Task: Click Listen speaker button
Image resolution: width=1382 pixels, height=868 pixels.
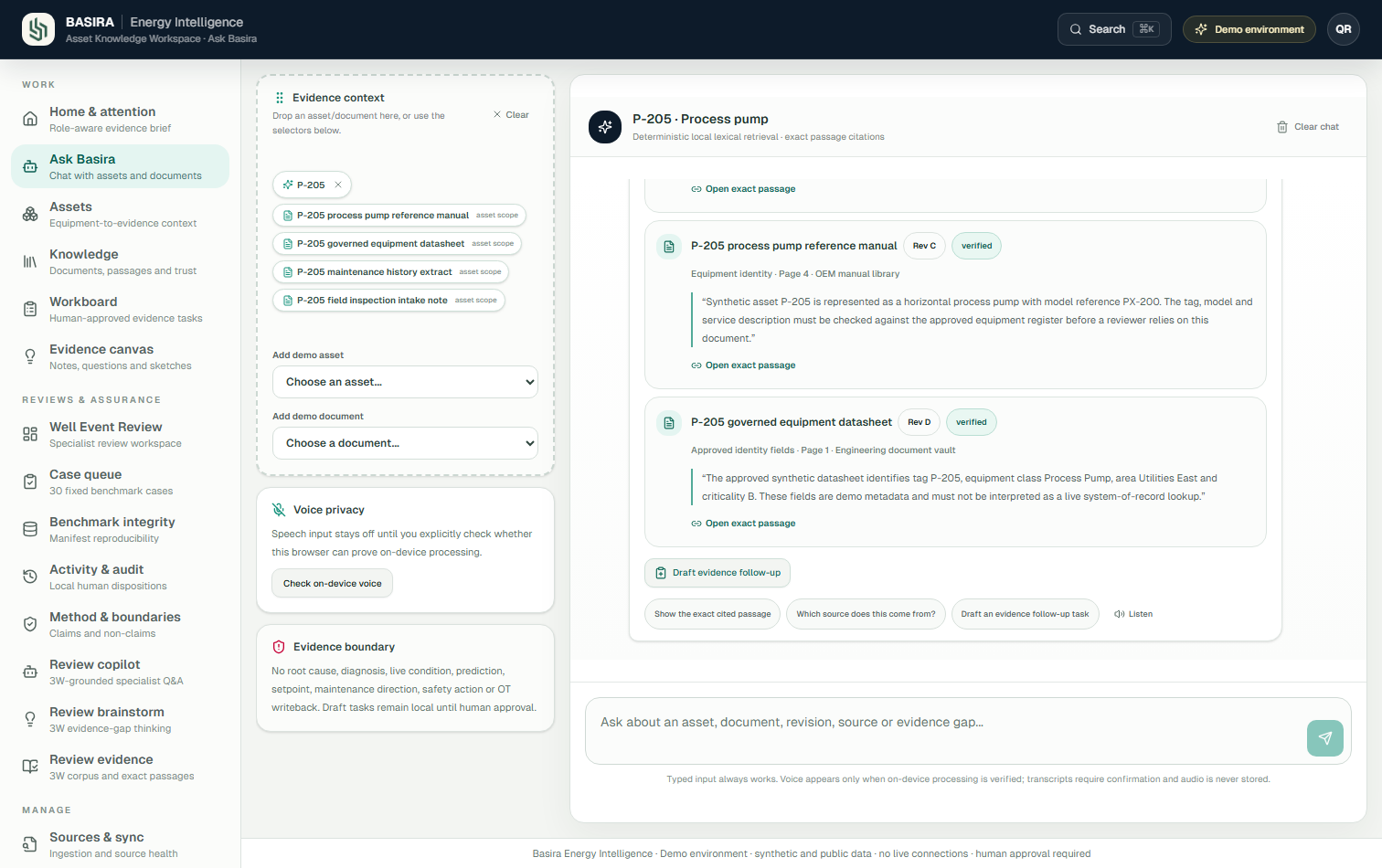Action: (1133, 614)
